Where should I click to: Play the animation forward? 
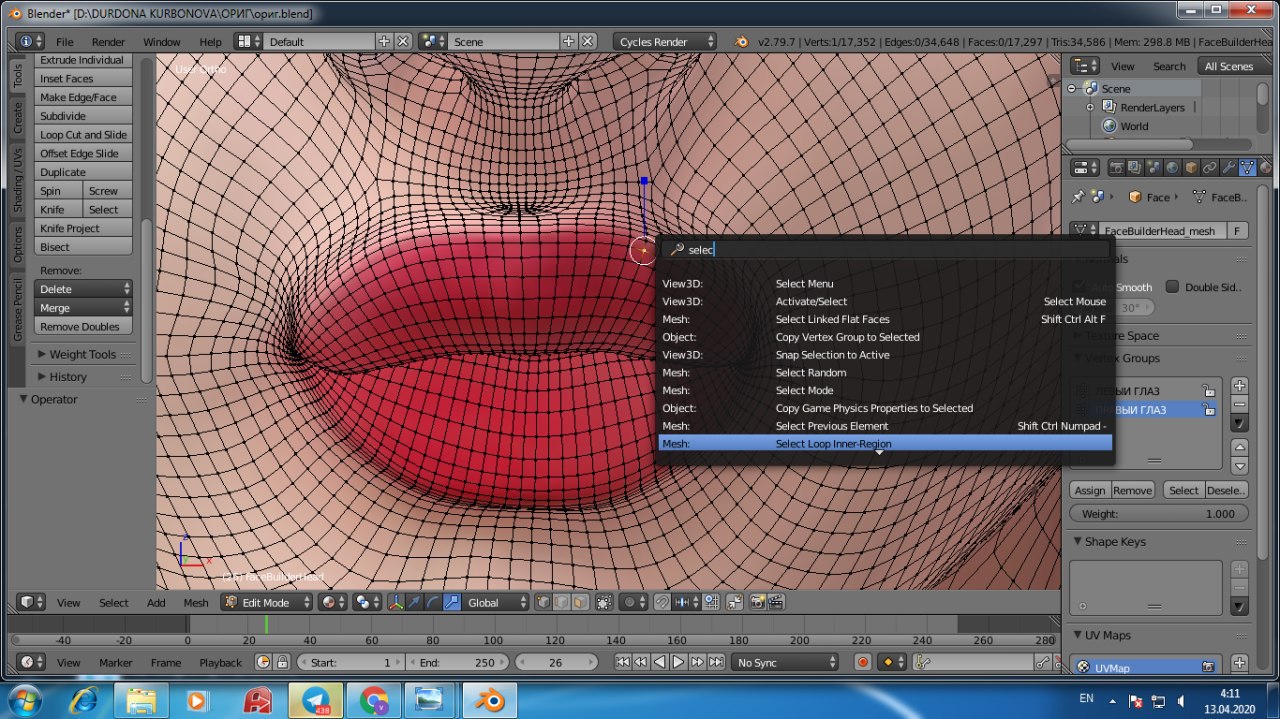tap(678, 662)
